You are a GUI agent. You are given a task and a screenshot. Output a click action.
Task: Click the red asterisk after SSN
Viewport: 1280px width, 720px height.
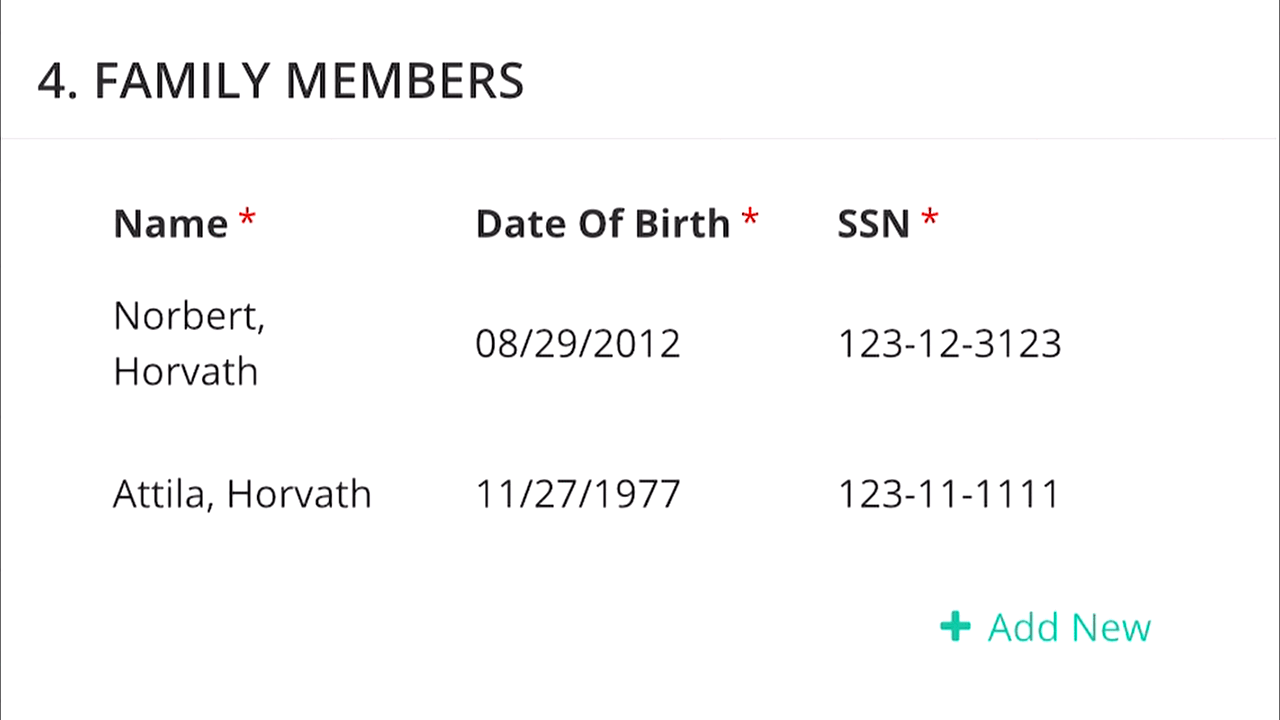click(x=930, y=219)
